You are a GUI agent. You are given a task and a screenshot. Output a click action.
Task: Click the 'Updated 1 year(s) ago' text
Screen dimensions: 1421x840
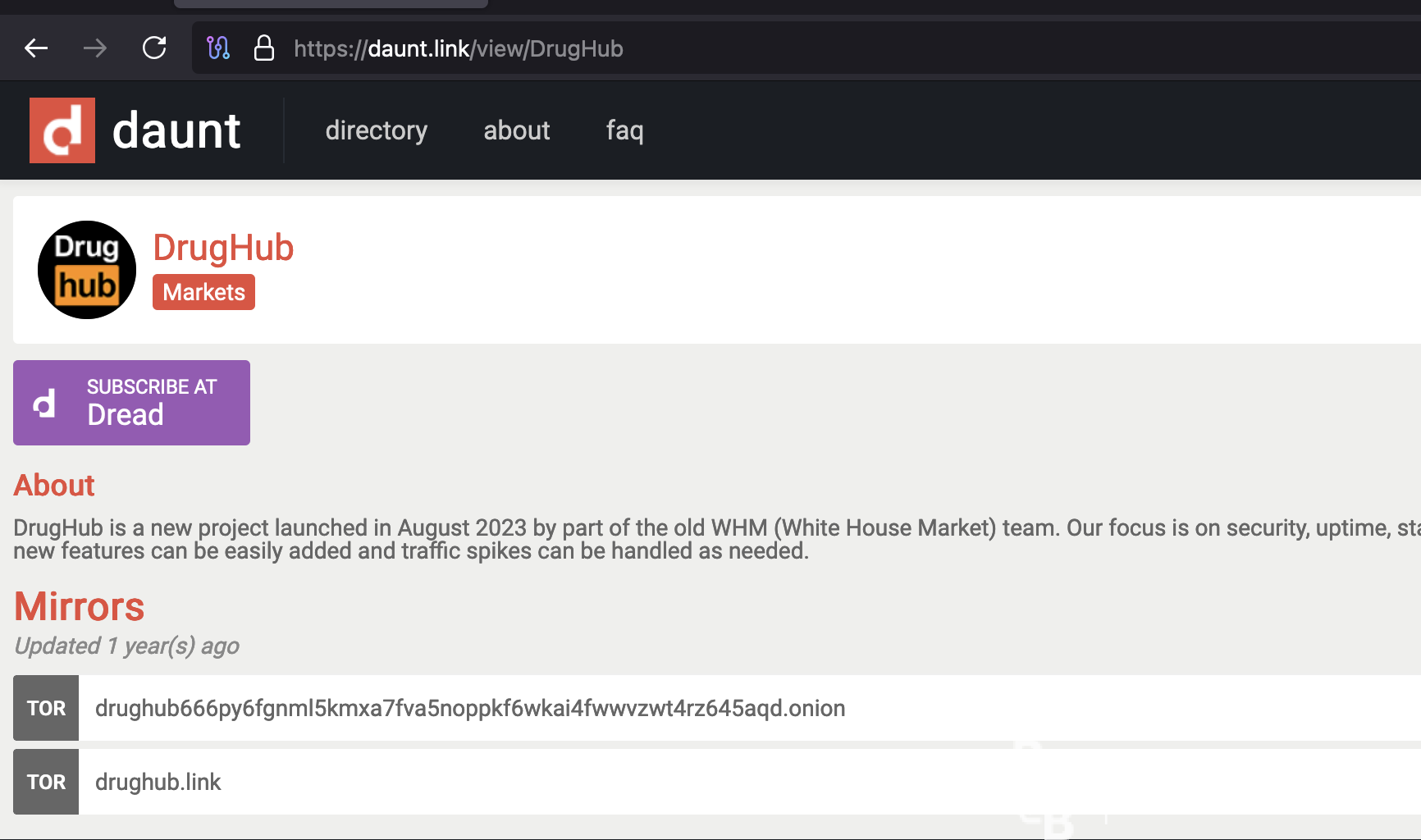[127, 646]
